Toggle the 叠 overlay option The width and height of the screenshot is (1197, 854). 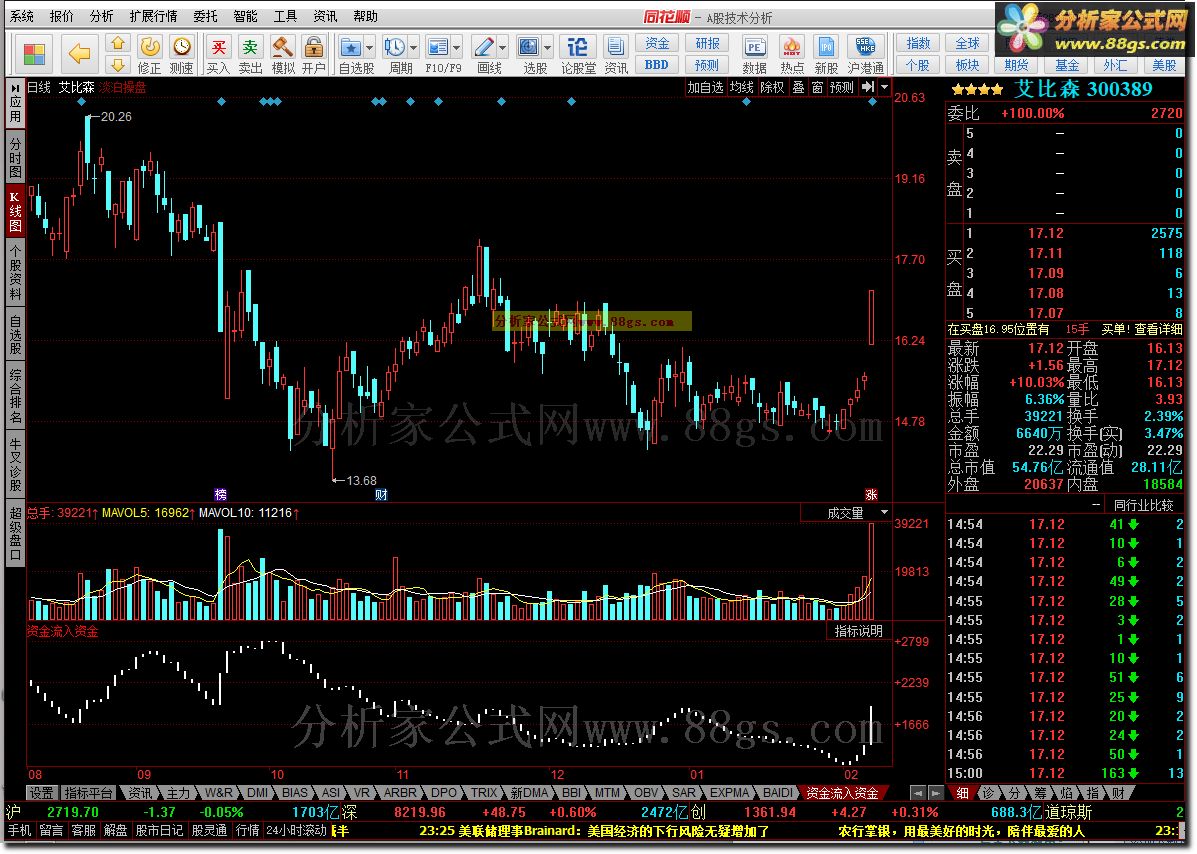799,87
